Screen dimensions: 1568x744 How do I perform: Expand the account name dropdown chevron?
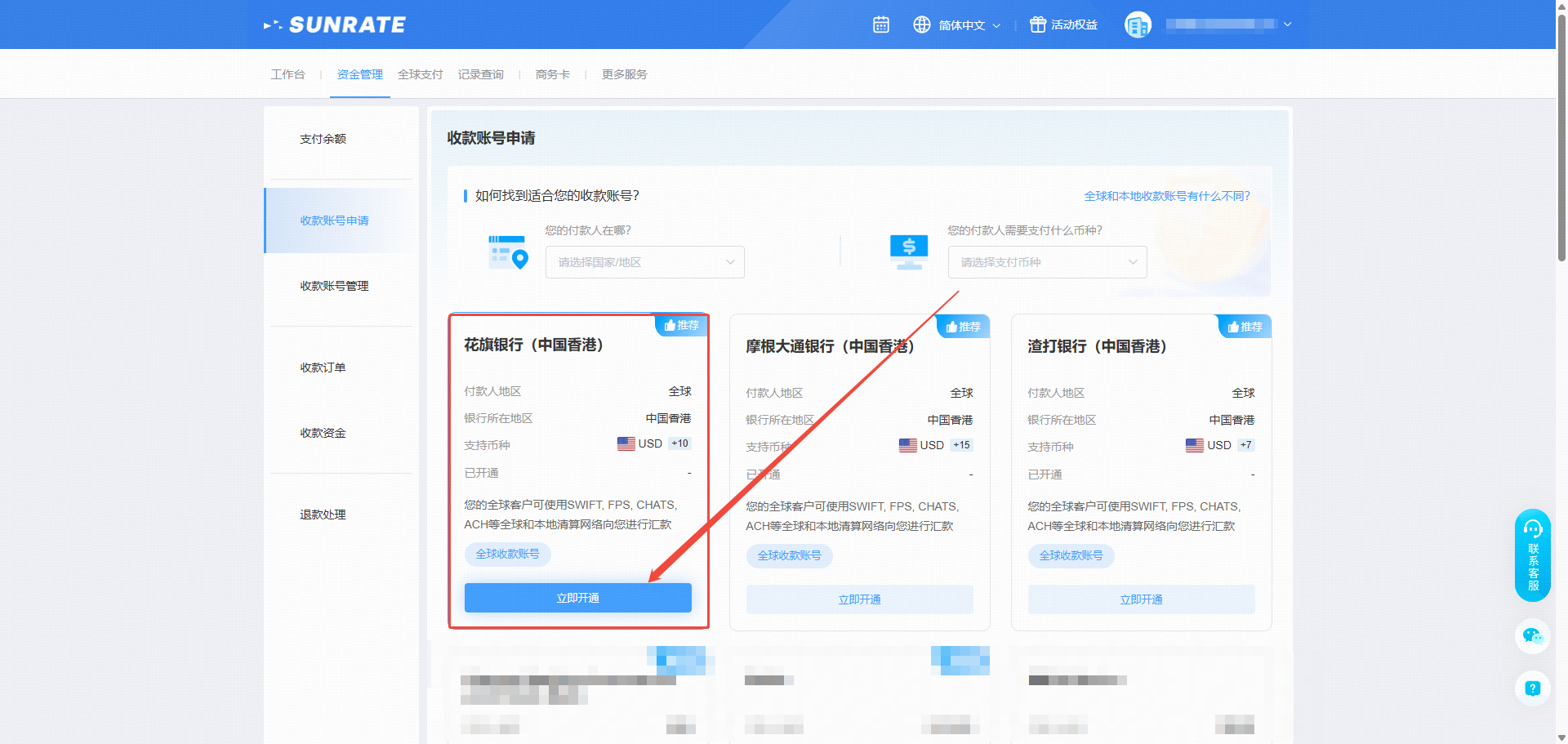tap(1288, 25)
